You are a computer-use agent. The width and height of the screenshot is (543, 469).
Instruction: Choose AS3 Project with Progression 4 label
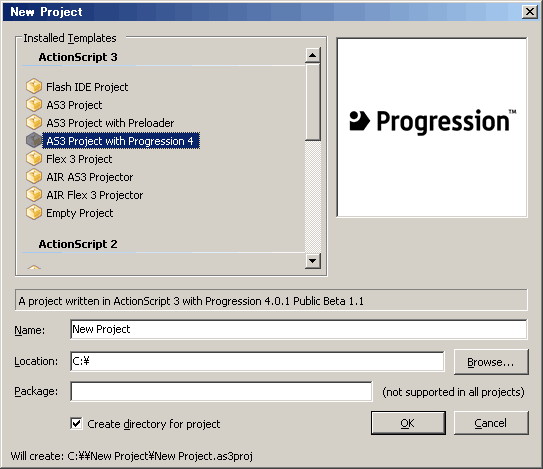click(121, 141)
